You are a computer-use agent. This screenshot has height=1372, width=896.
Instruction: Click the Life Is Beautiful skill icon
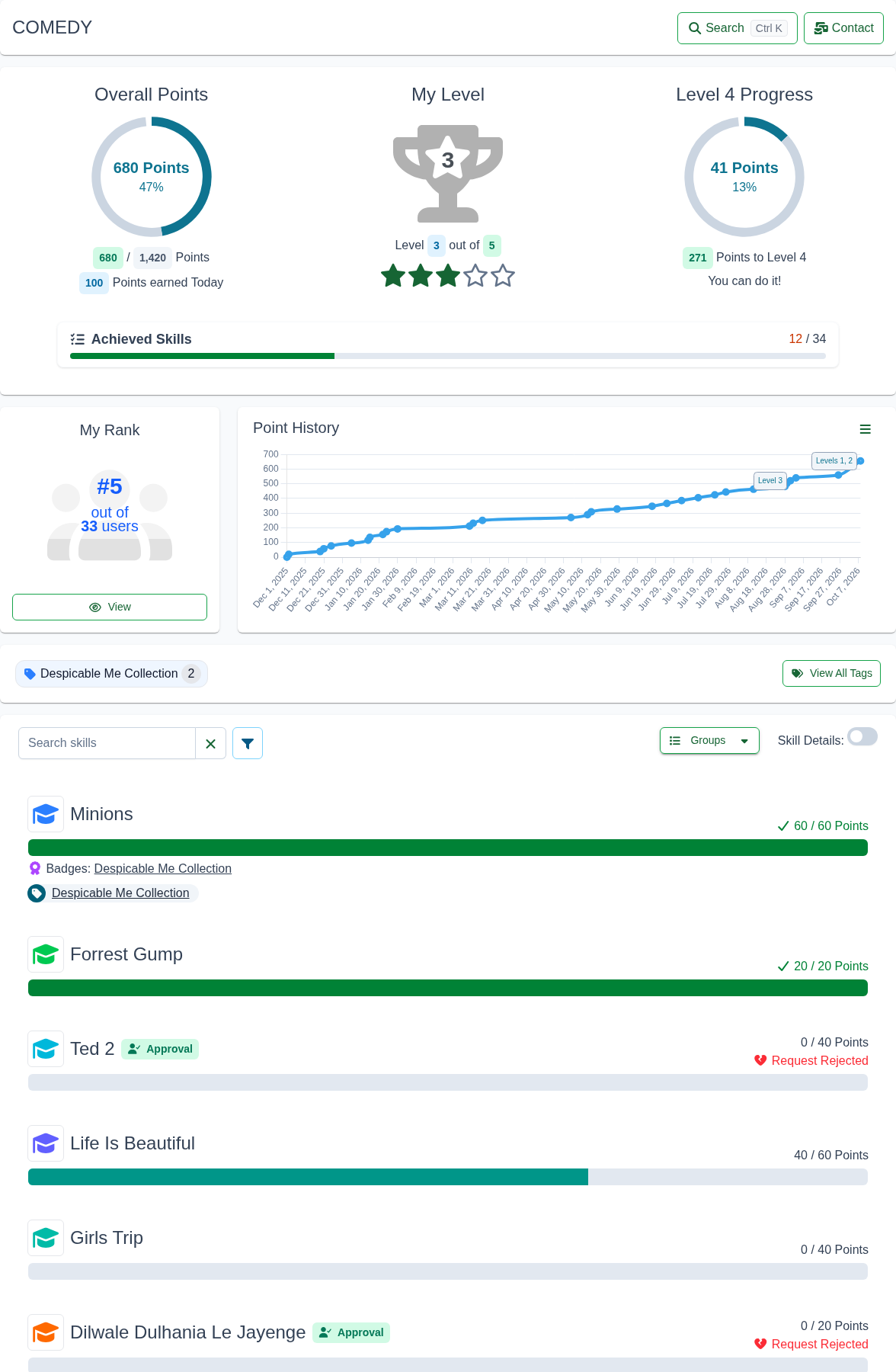pyautogui.click(x=46, y=1143)
